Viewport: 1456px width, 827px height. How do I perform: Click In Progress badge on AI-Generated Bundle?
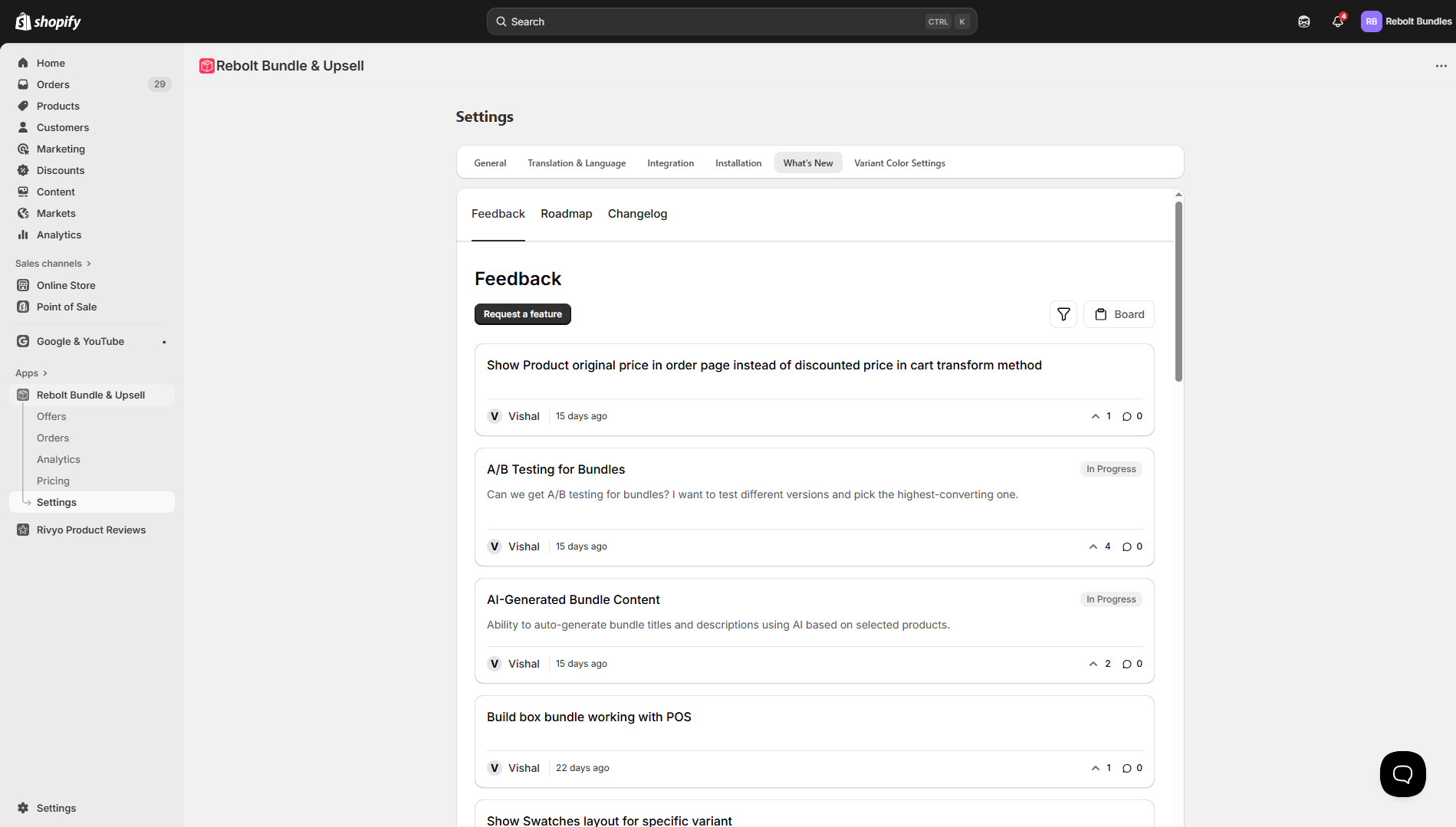(1111, 599)
